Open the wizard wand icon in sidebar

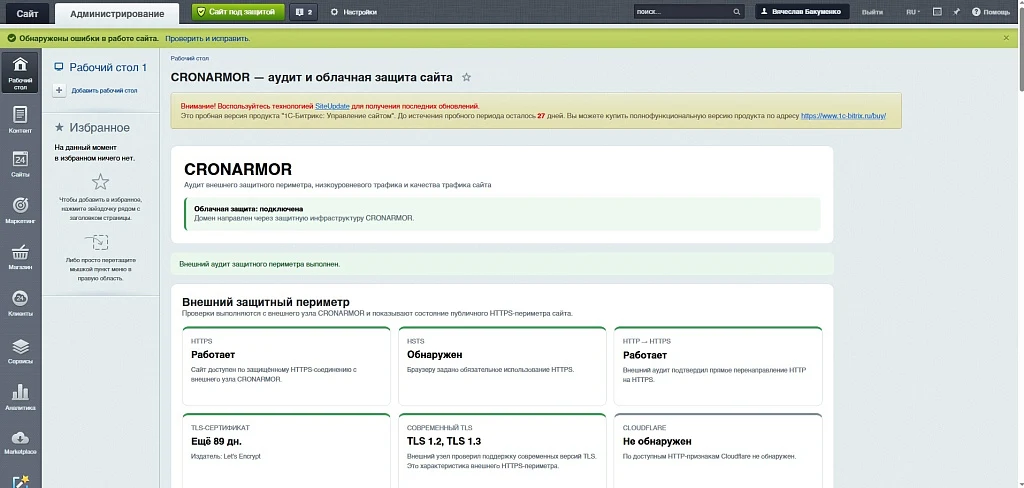20,481
